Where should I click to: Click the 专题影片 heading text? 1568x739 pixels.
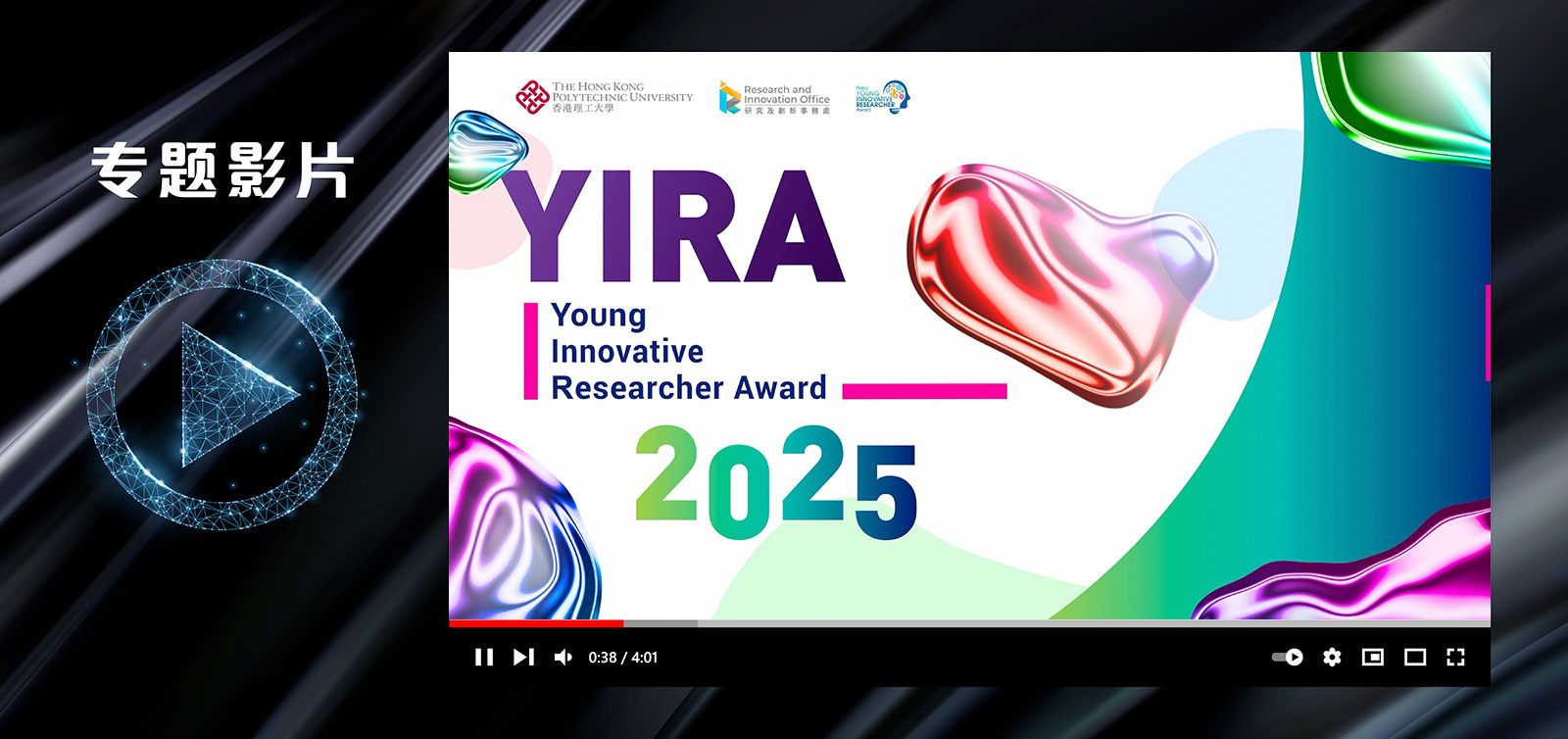coord(222,171)
